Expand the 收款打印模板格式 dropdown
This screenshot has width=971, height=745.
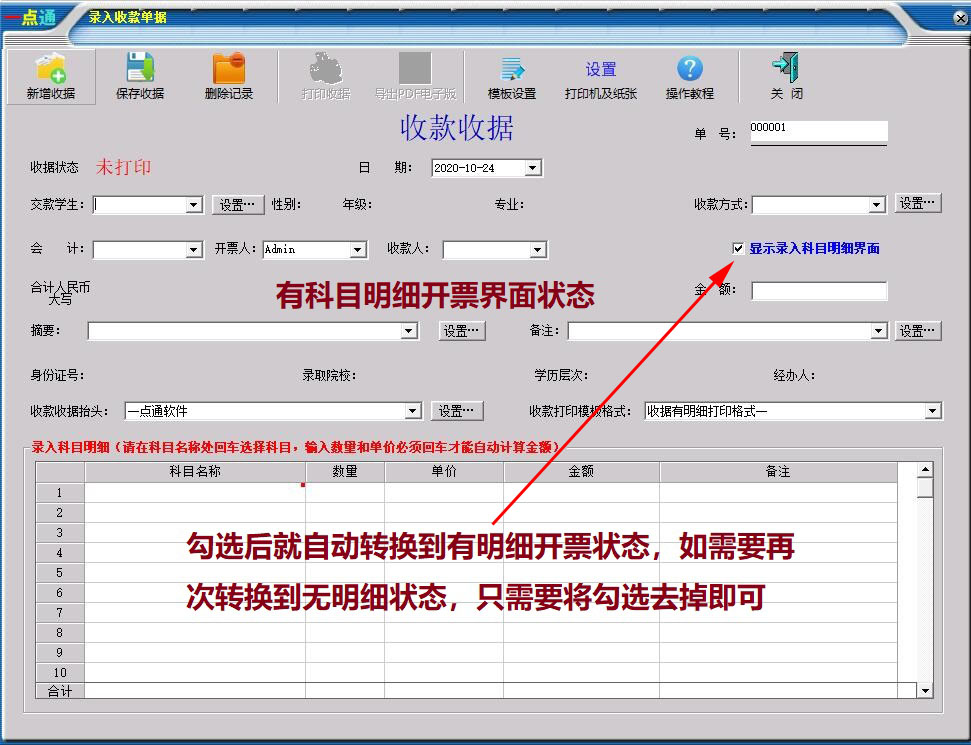[x=933, y=411]
